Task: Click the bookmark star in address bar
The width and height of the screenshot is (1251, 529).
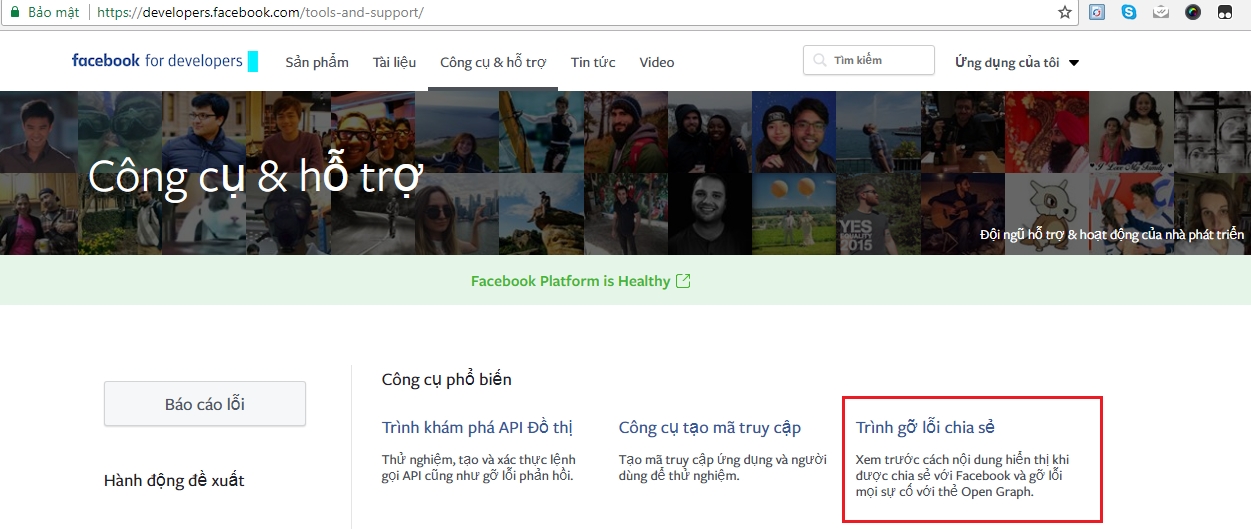Action: [x=1065, y=13]
